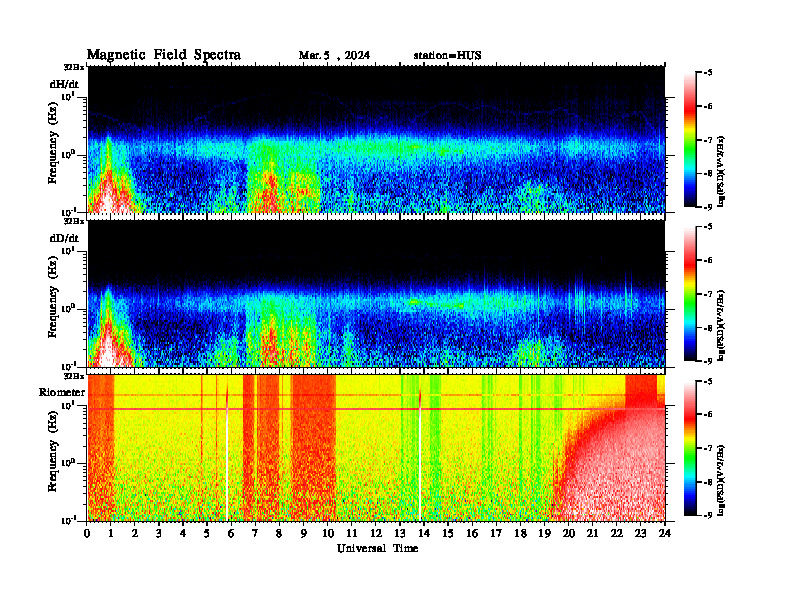Click the "-6" tick on the Riometer color bar
792x612 pixels.
[x=708, y=415]
